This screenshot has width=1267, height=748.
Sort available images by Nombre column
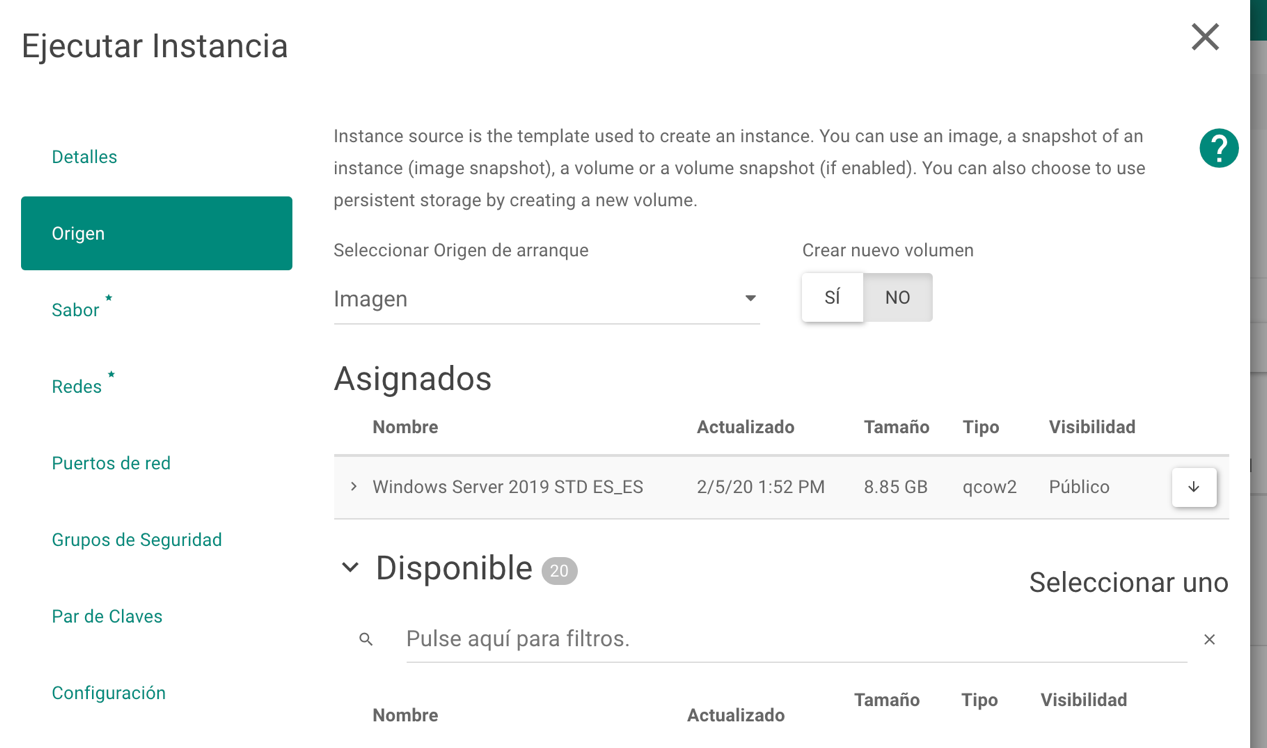404,714
